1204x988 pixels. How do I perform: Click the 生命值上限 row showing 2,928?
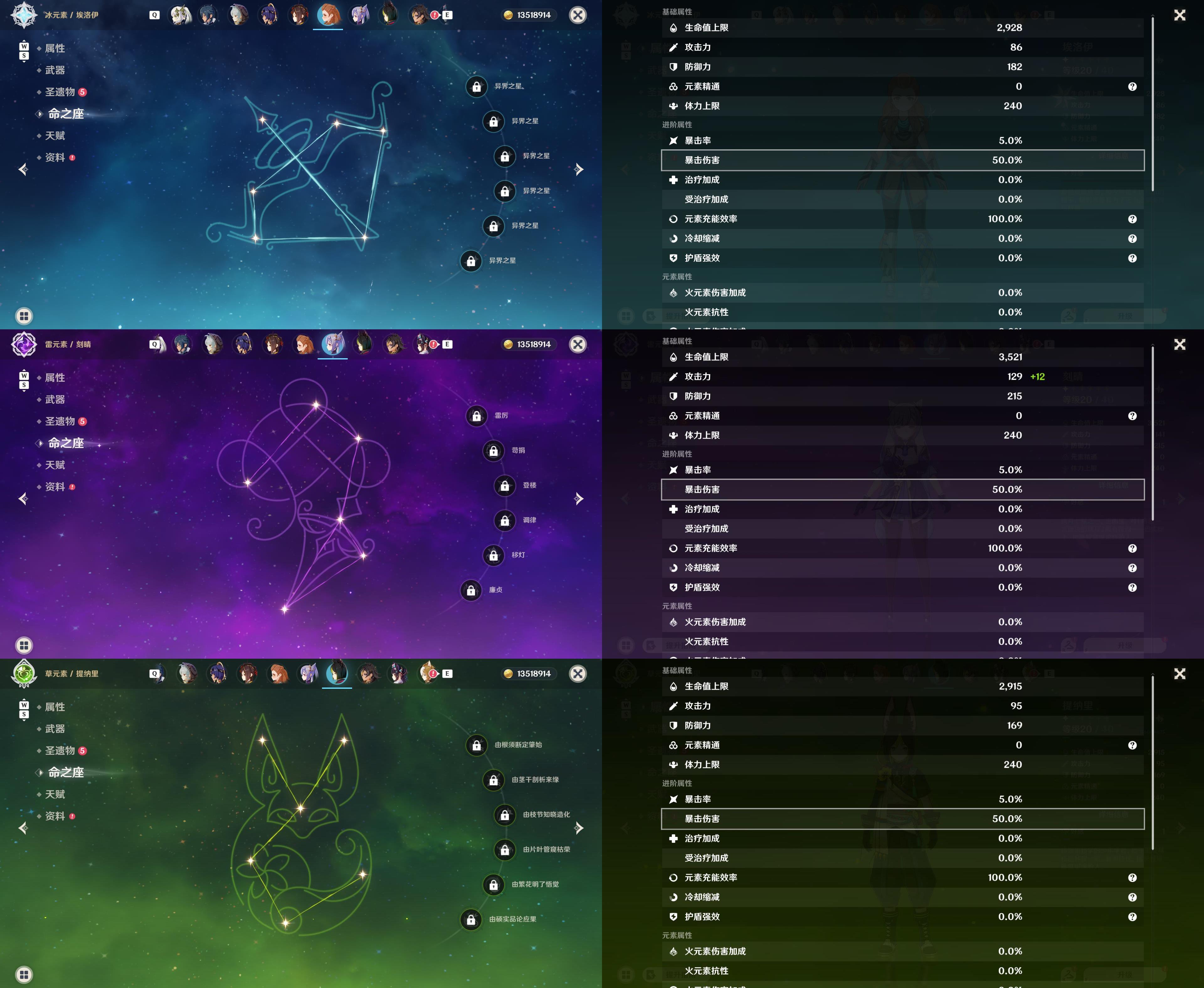(902, 27)
